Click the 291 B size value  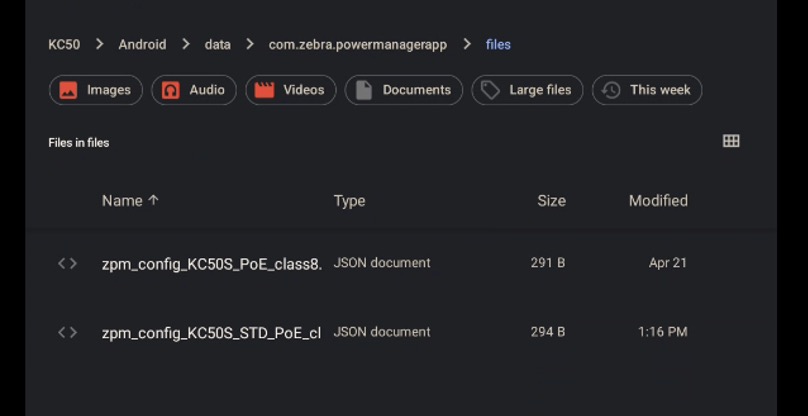[x=548, y=263]
